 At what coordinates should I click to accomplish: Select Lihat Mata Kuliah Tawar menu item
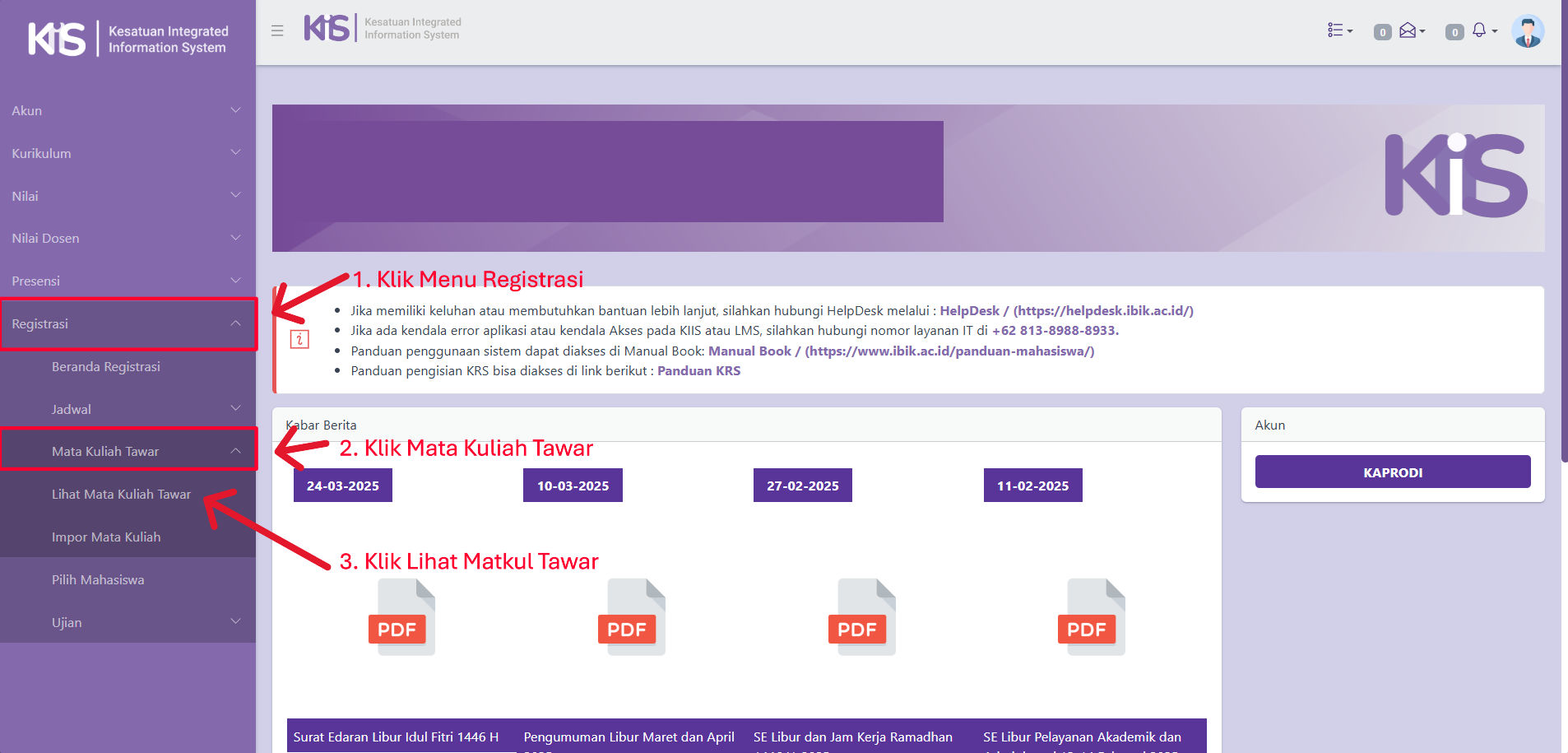[x=121, y=495]
